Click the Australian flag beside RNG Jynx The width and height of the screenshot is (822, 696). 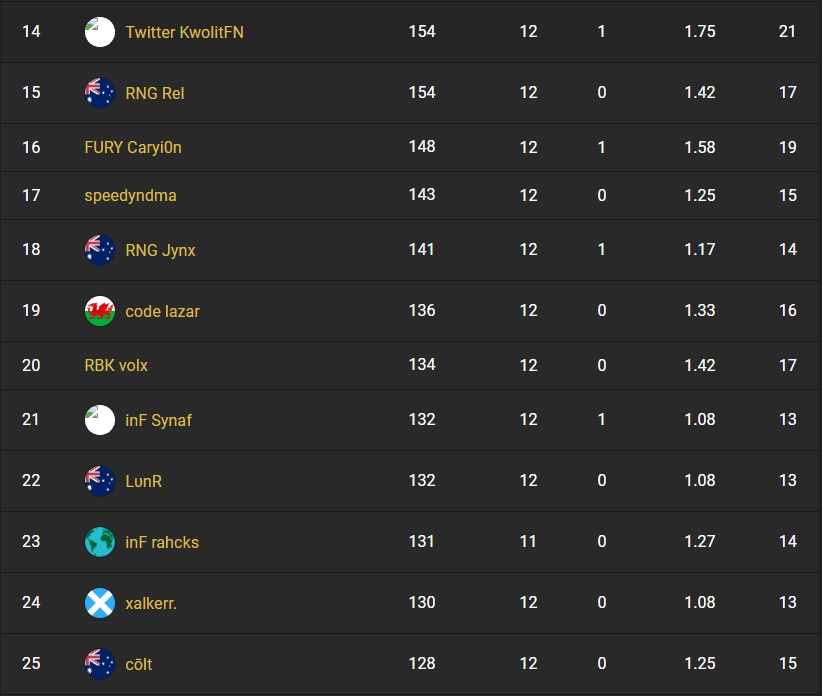point(99,250)
